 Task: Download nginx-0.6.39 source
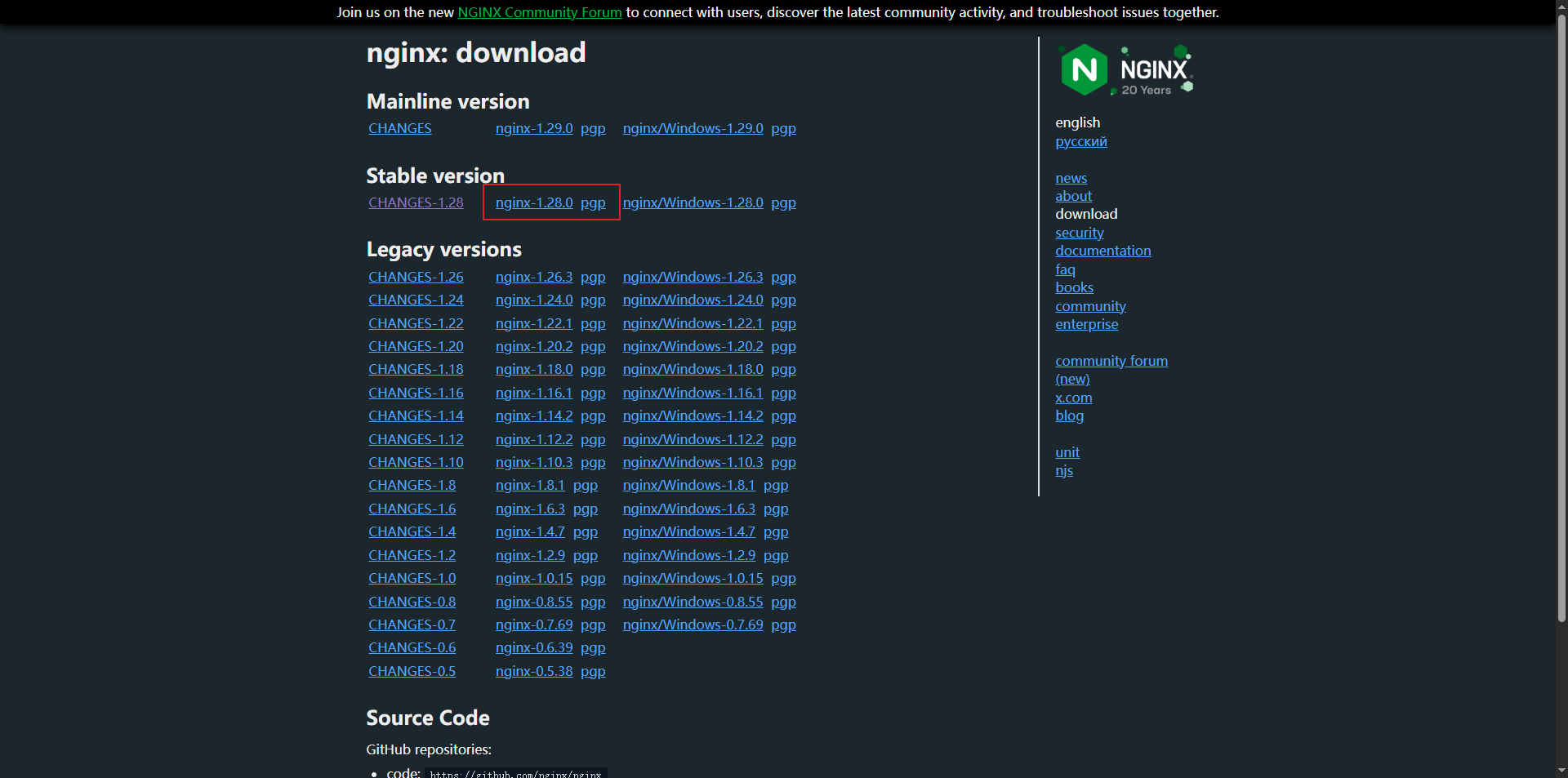(x=534, y=647)
